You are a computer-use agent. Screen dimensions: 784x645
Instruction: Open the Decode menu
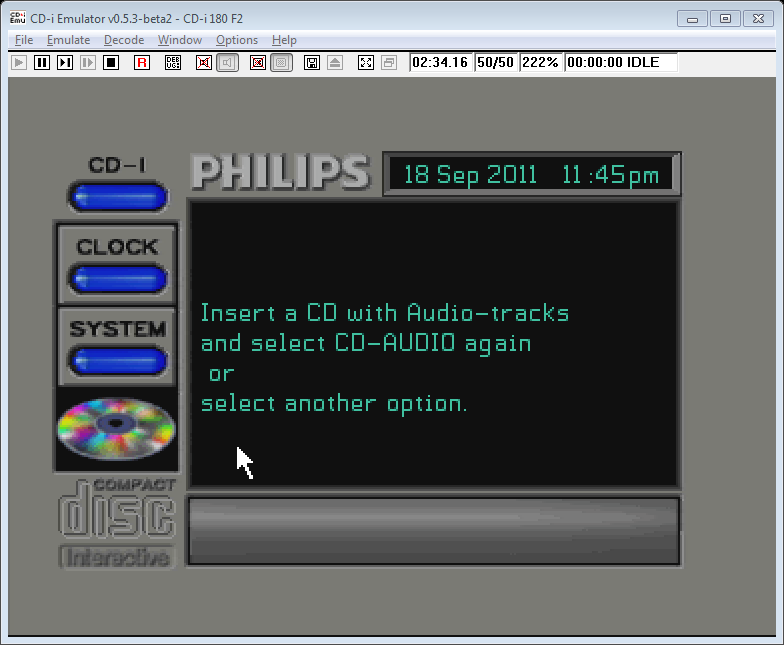124,40
